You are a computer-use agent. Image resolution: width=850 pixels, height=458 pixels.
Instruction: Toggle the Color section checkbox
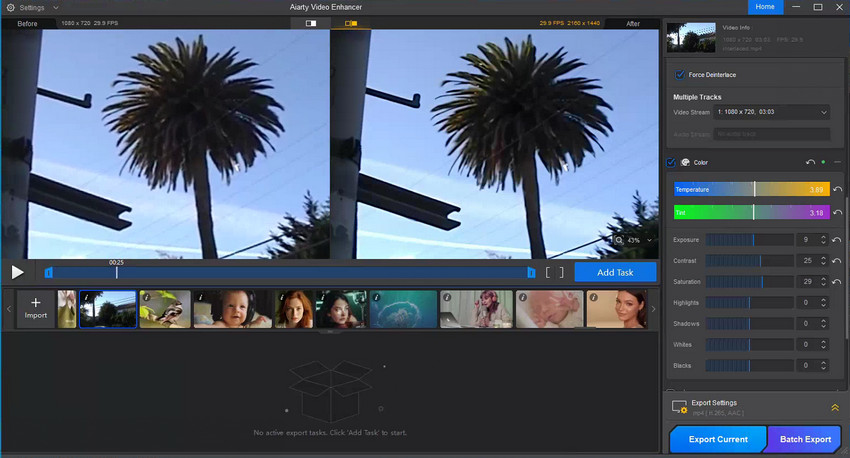671,162
